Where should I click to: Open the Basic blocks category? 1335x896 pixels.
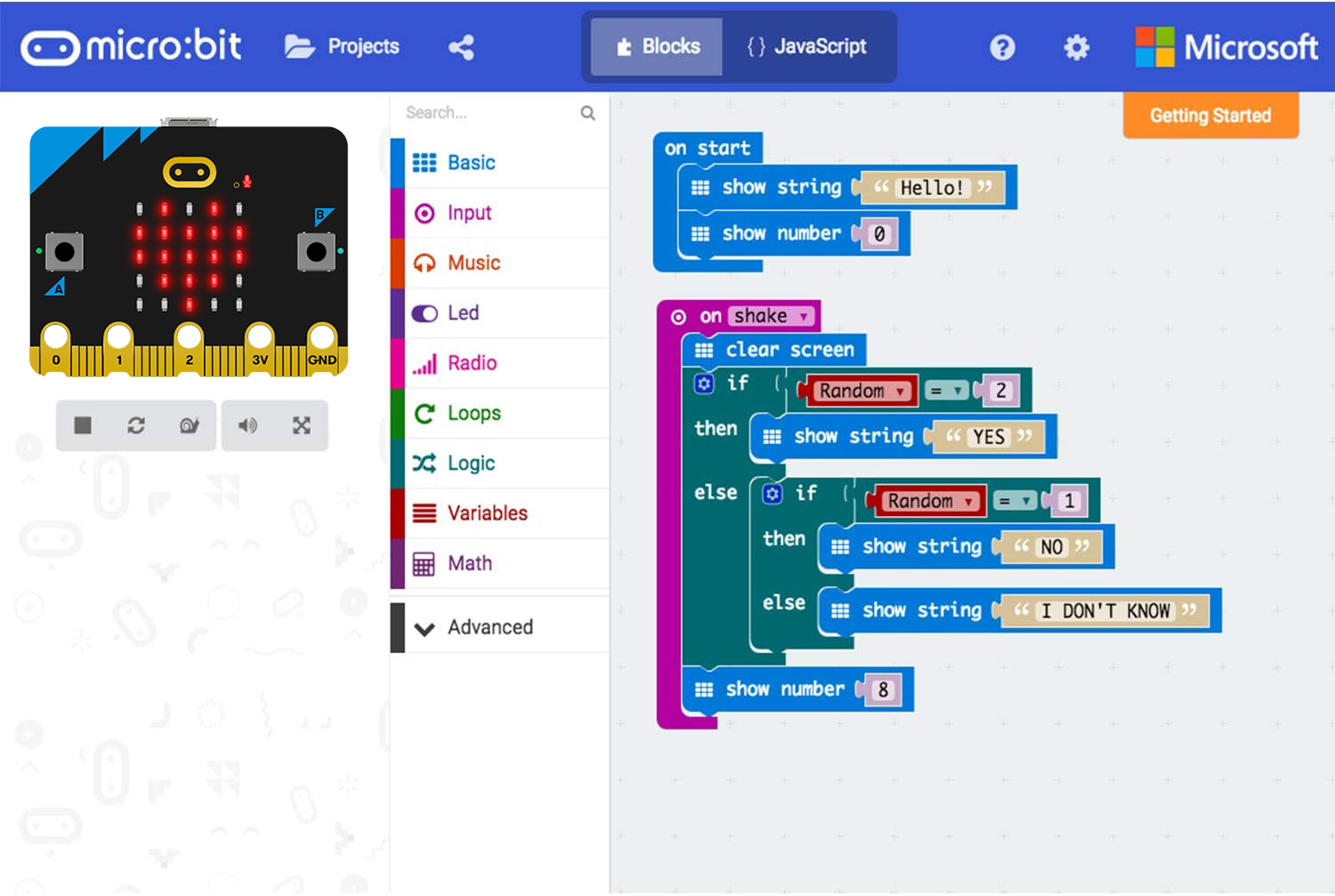(x=500, y=163)
